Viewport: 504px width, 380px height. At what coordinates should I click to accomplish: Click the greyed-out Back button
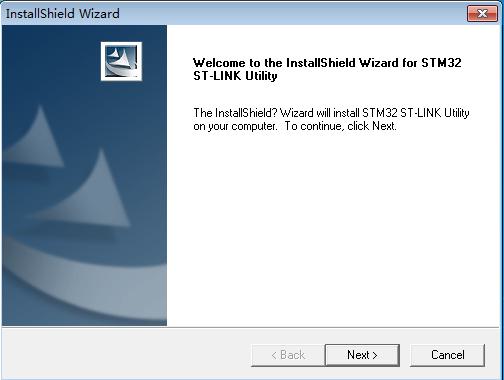288,355
